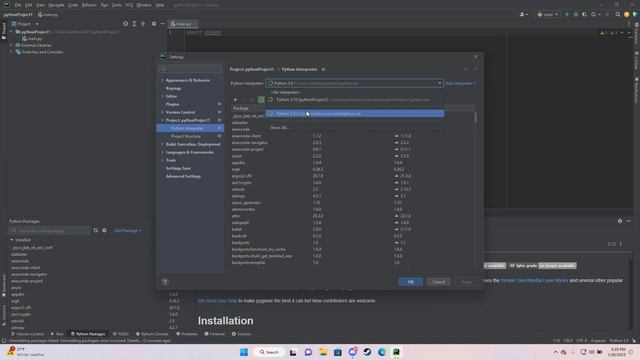Open the Run menu
The width and height of the screenshot is (640, 360).
104,5
